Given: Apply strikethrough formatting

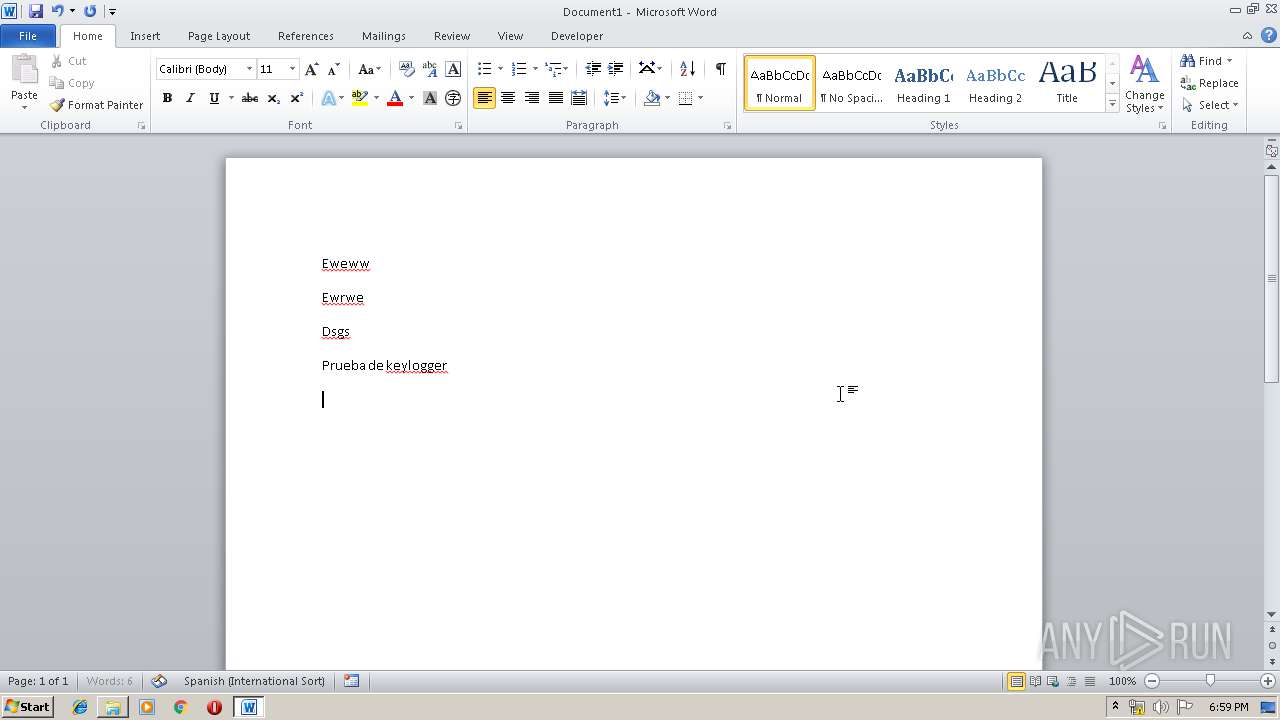Looking at the screenshot, I should [250, 98].
